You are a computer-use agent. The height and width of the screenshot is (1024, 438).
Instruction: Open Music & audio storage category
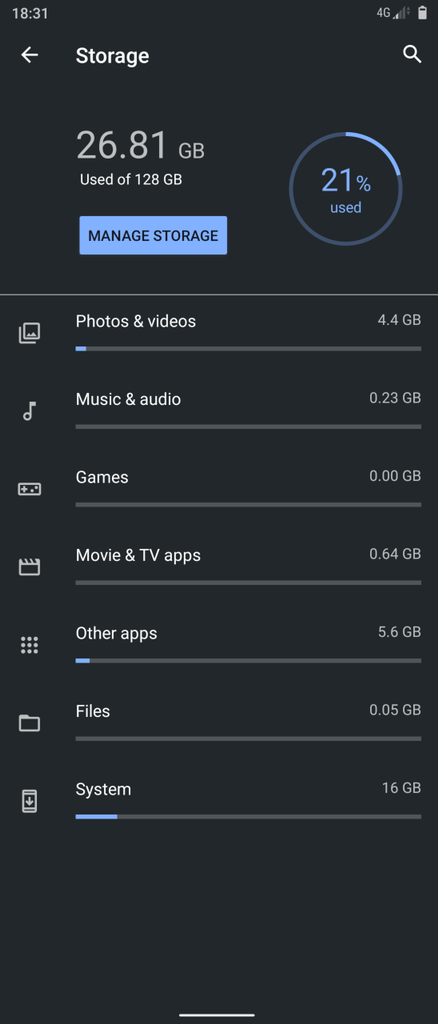(219, 411)
